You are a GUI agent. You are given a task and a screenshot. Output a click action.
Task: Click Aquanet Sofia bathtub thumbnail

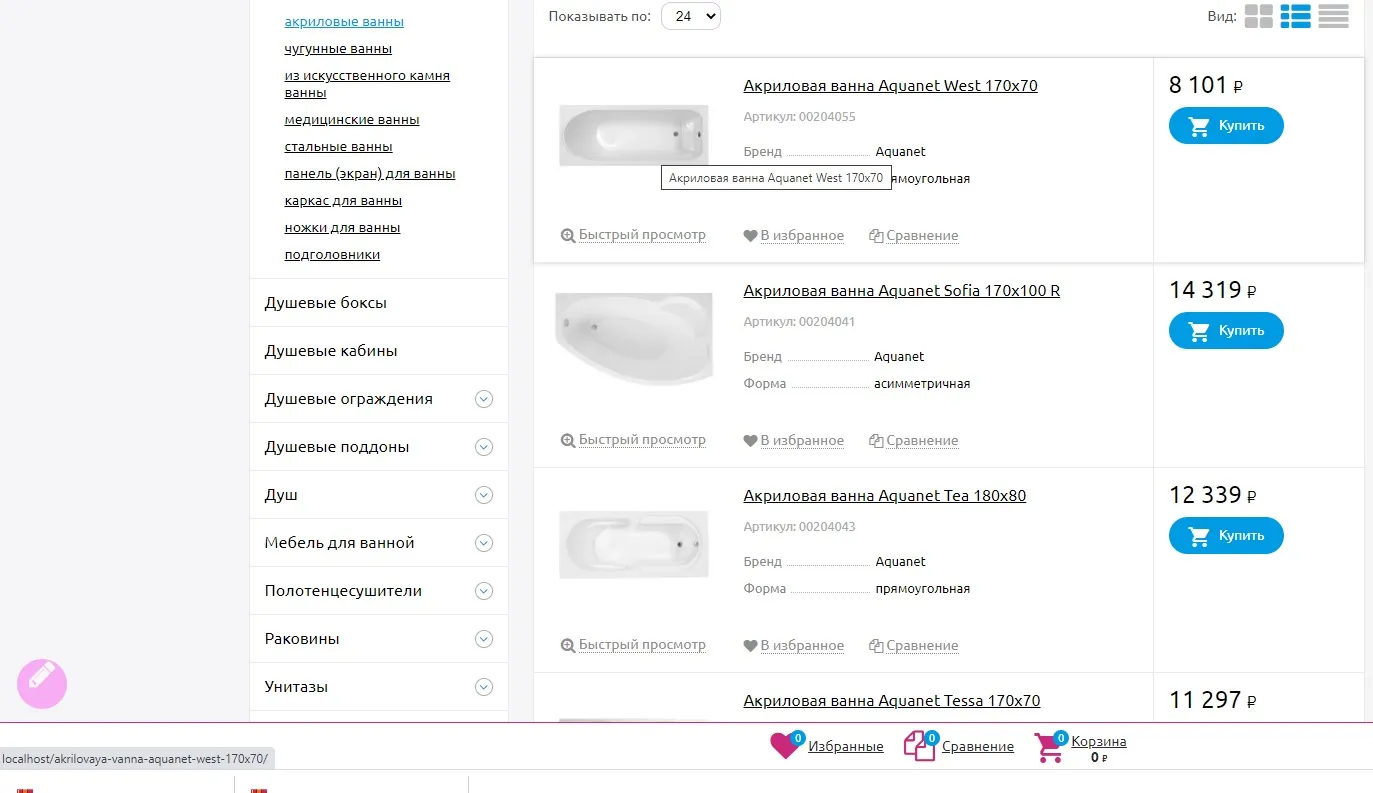click(634, 338)
